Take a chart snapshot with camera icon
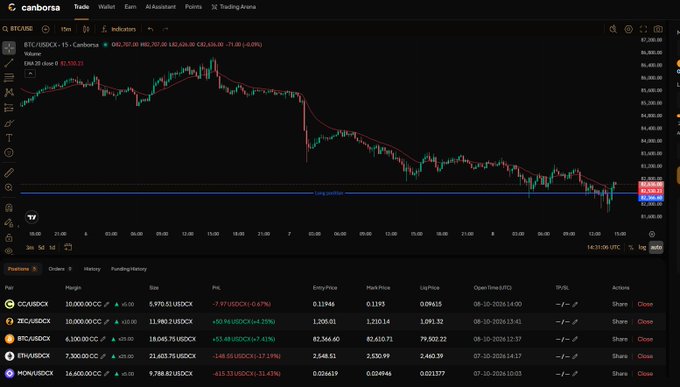The width and height of the screenshot is (680, 387). (658, 29)
